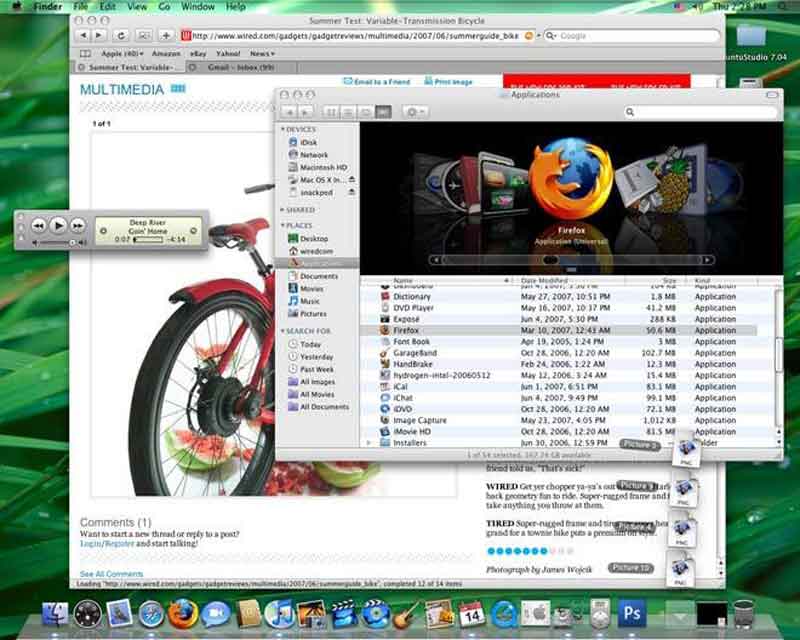This screenshot has height=640, width=800.
Task: Expand the Installers folder disclosure triangle
Action: [x=369, y=442]
